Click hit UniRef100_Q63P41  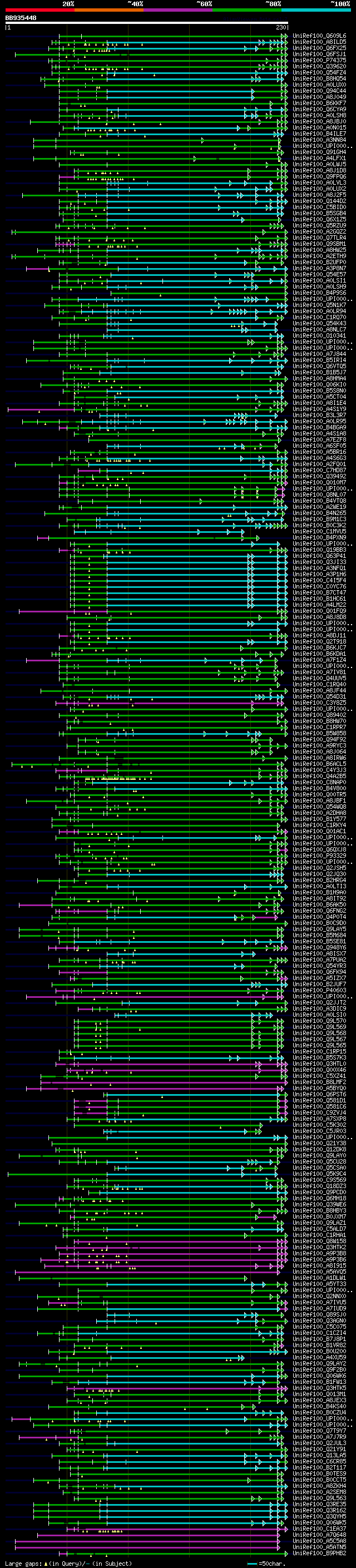(x=319, y=556)
